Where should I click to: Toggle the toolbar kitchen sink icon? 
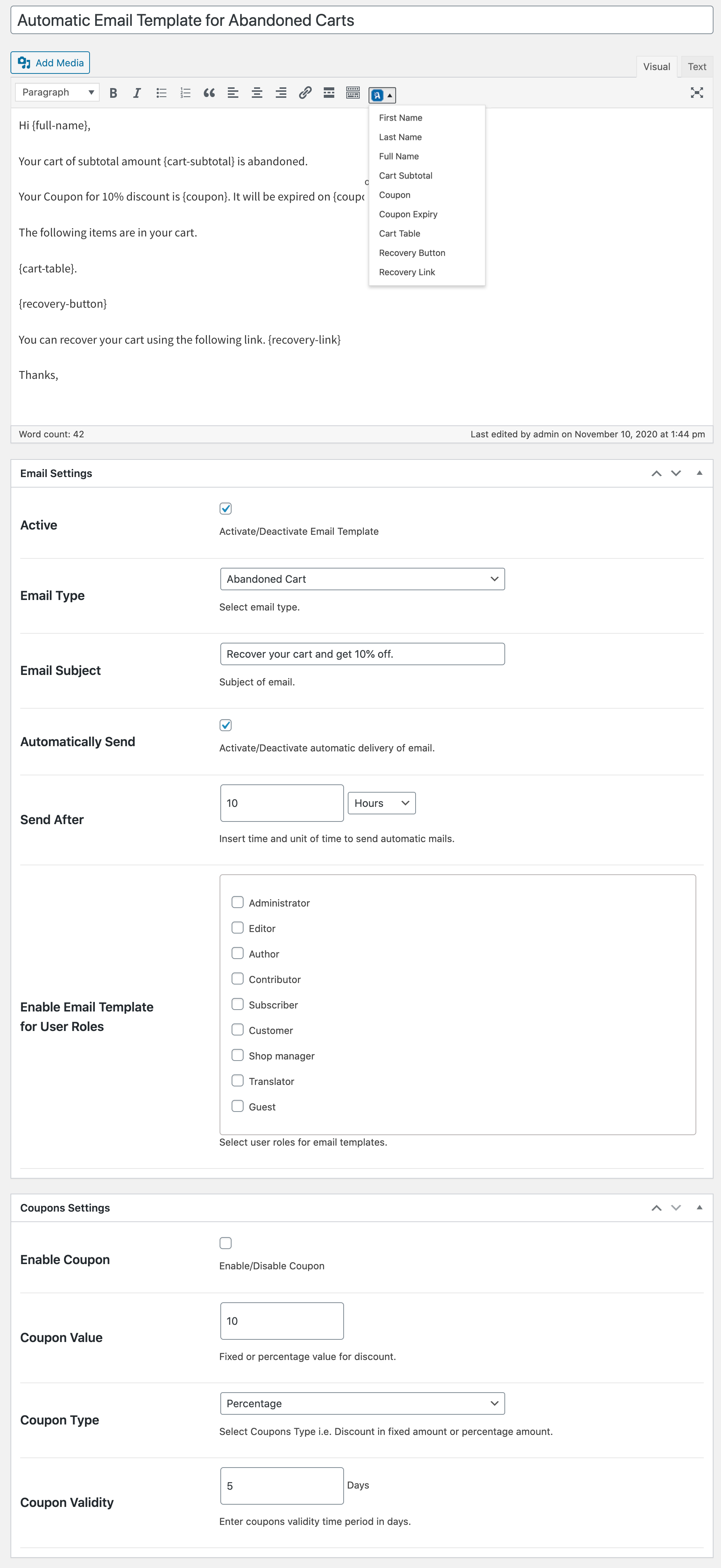tap(353, 93)
